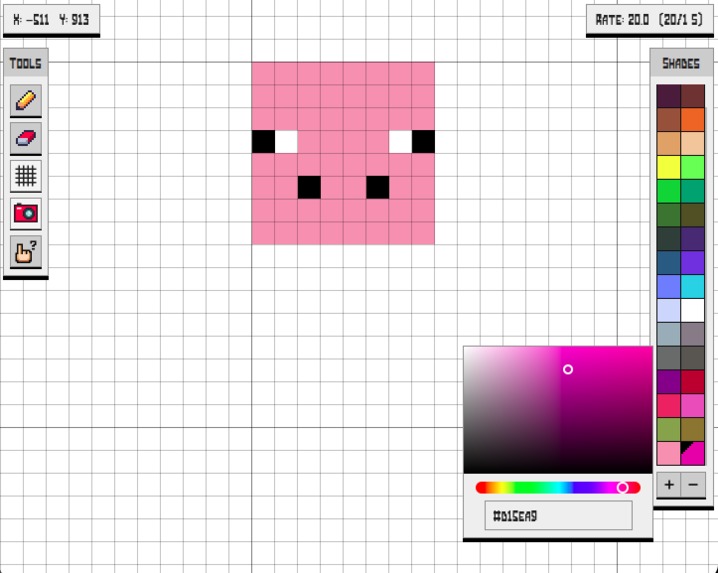Open the pointing hand help tool
Viewport: 718px width, 573px height.
26,251
